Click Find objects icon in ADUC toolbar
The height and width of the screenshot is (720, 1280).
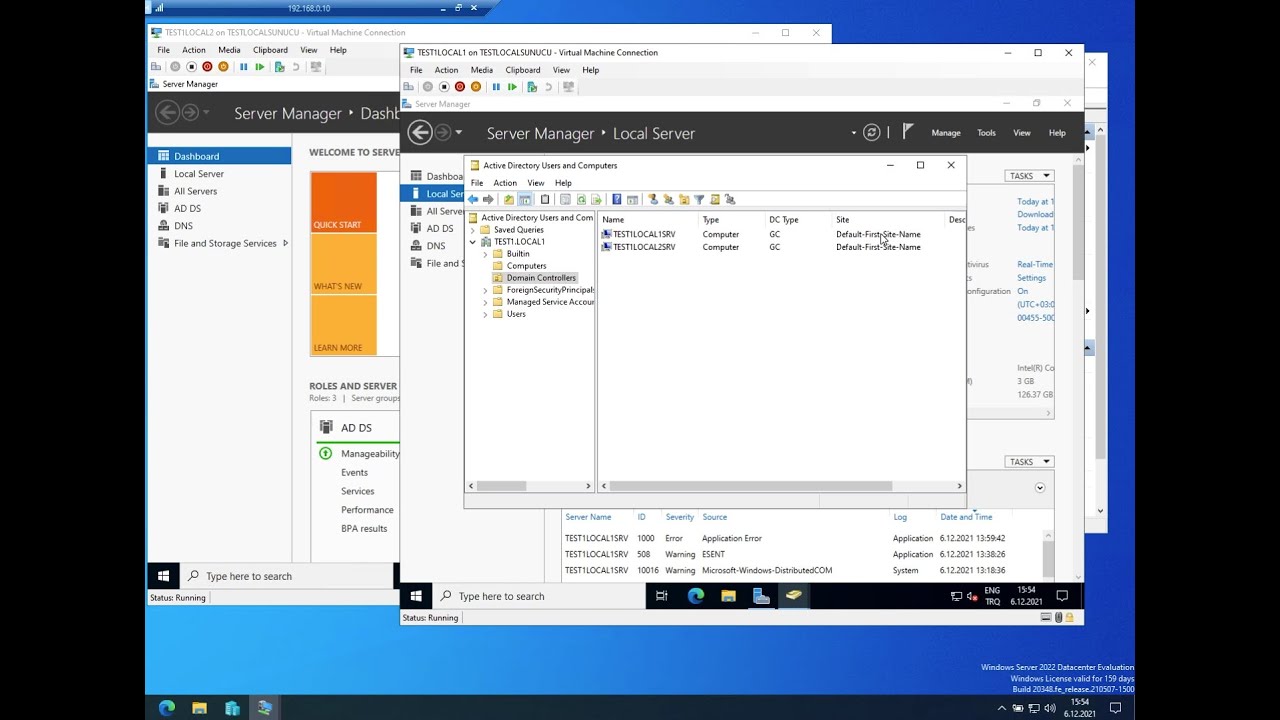coord(715,199)
